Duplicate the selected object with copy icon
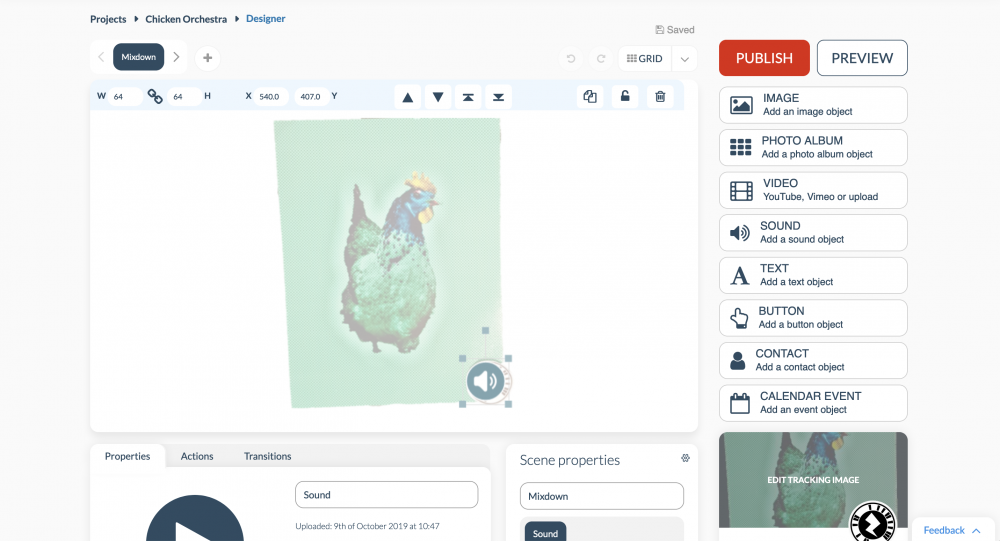This screenshot has width=1000, height=541. pos(590,96)
